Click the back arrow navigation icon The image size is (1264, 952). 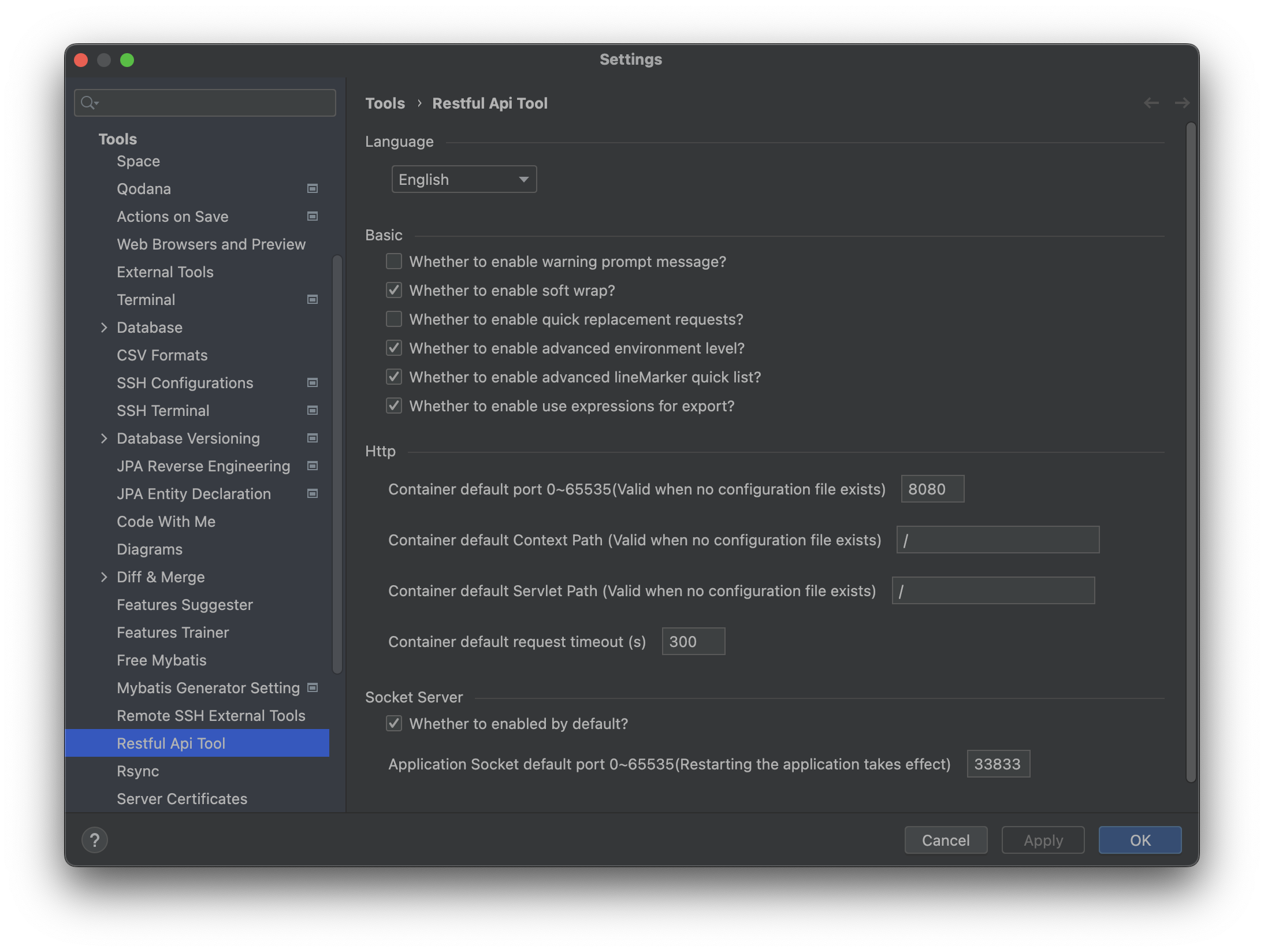1151,103
